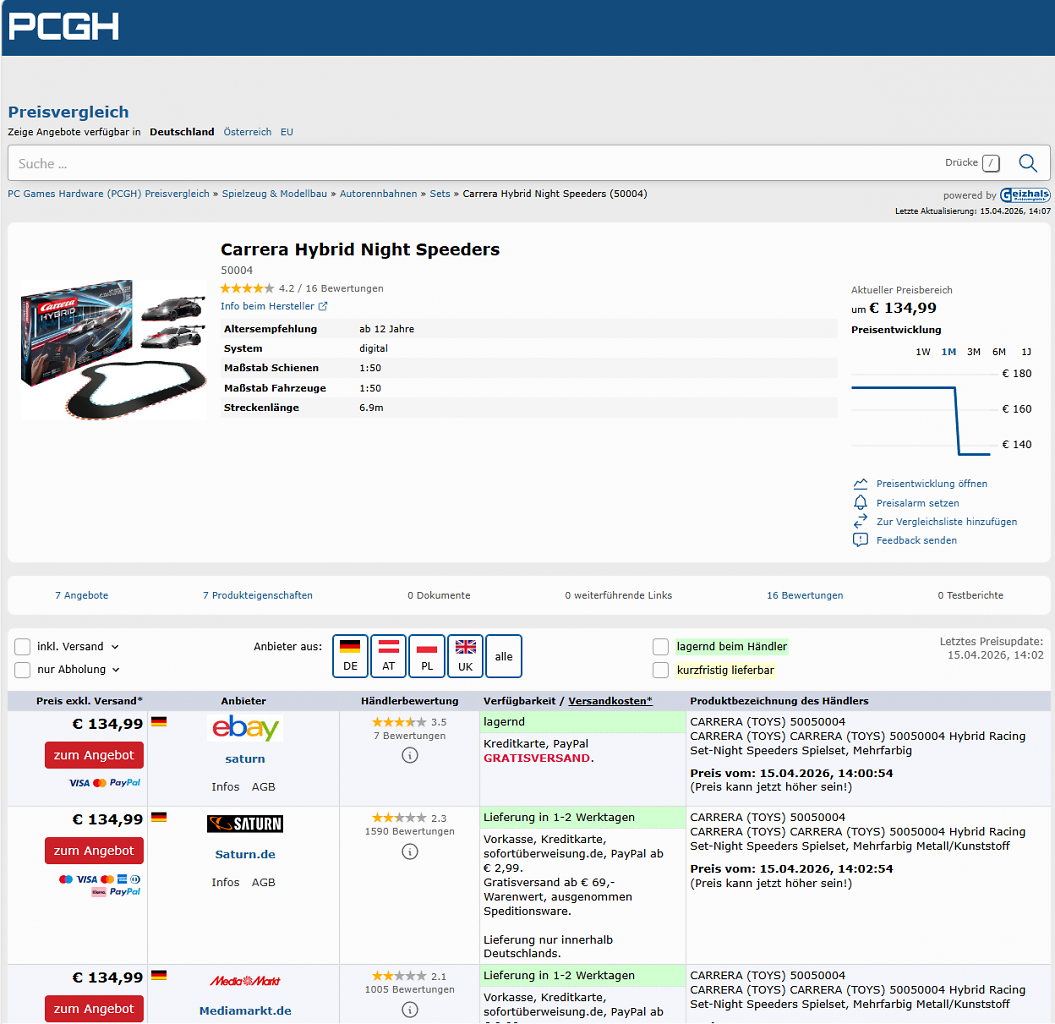Expand the nur Abholung dropdown arrow
Image resolution: width=1055 pixels, height=1024 pixels.
coord(116,669)
